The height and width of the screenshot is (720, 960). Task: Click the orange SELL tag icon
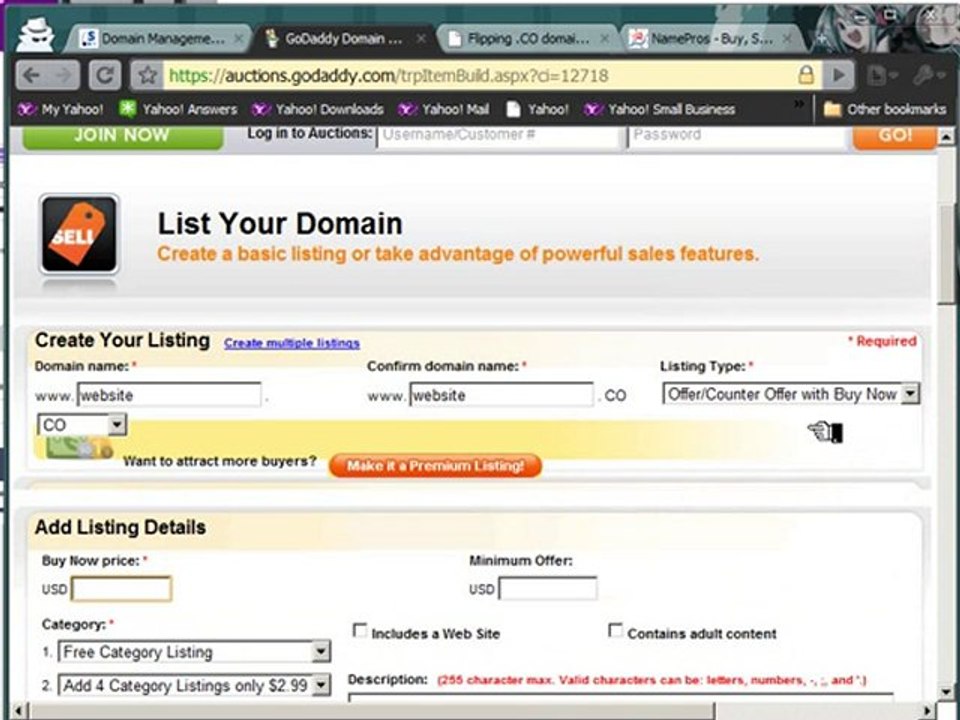tap(79, 234)
